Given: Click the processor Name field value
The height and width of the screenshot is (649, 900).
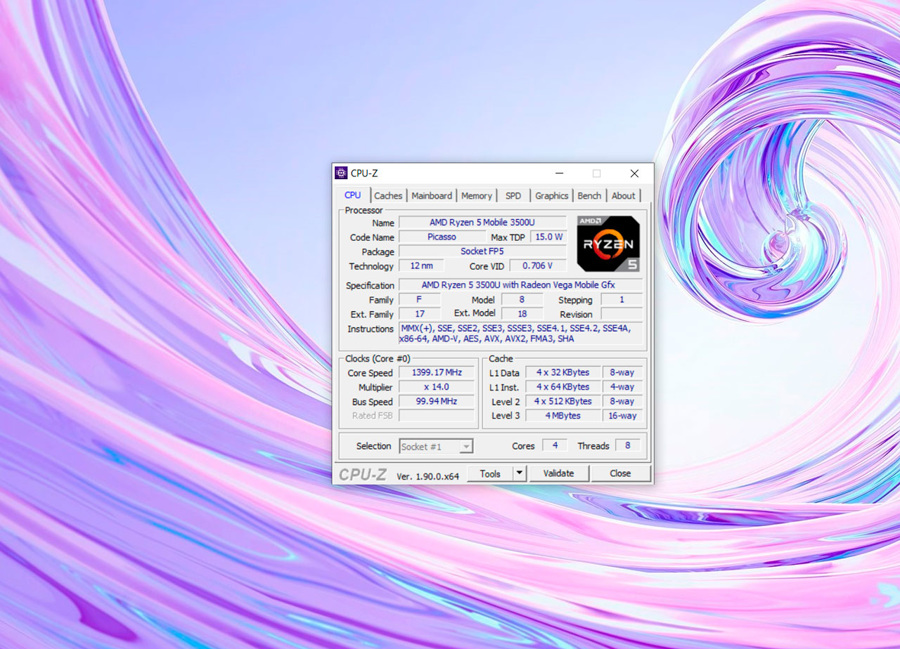Looking at the screenshot, I should click(x=482, y=222).
